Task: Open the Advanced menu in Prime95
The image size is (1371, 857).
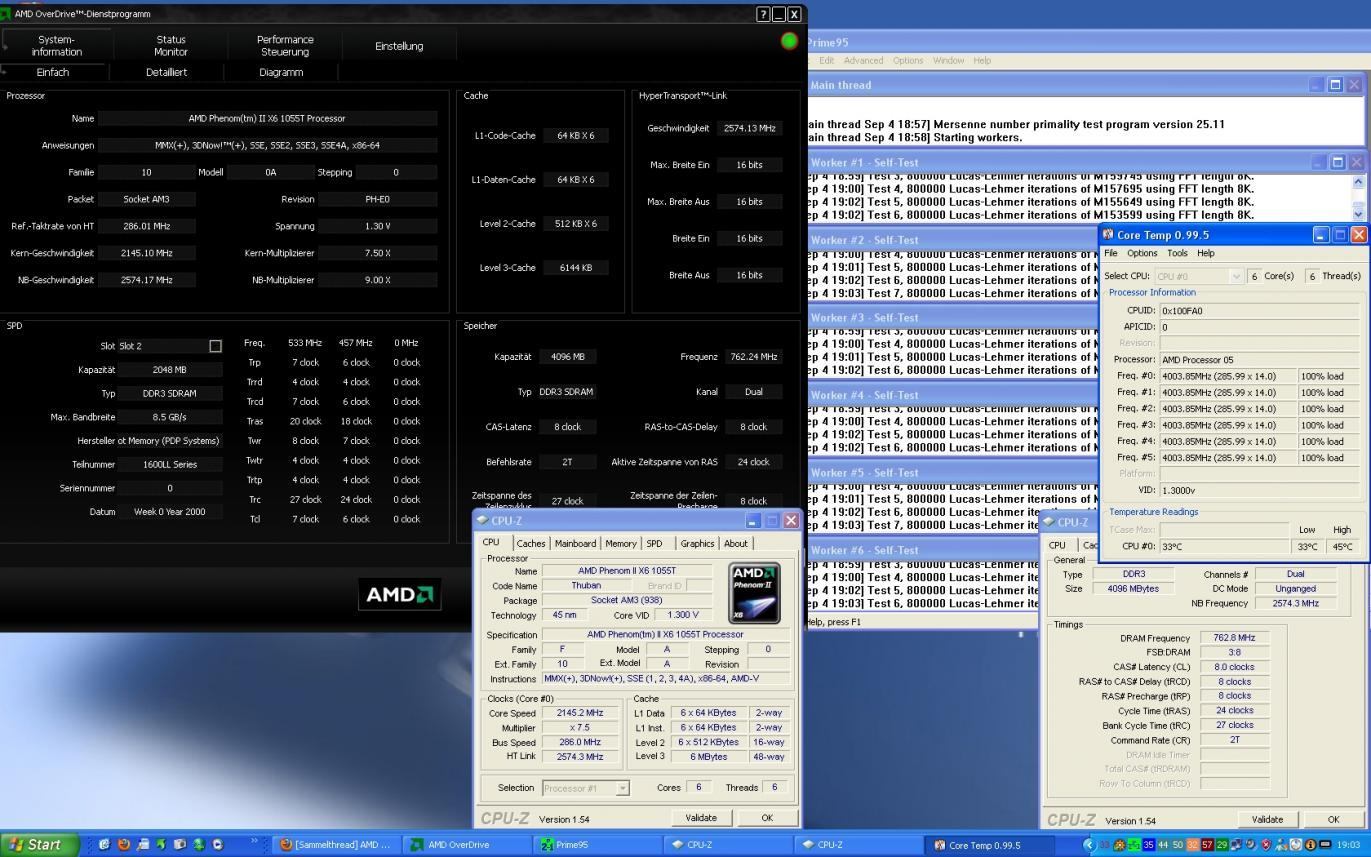Action: 863,61
